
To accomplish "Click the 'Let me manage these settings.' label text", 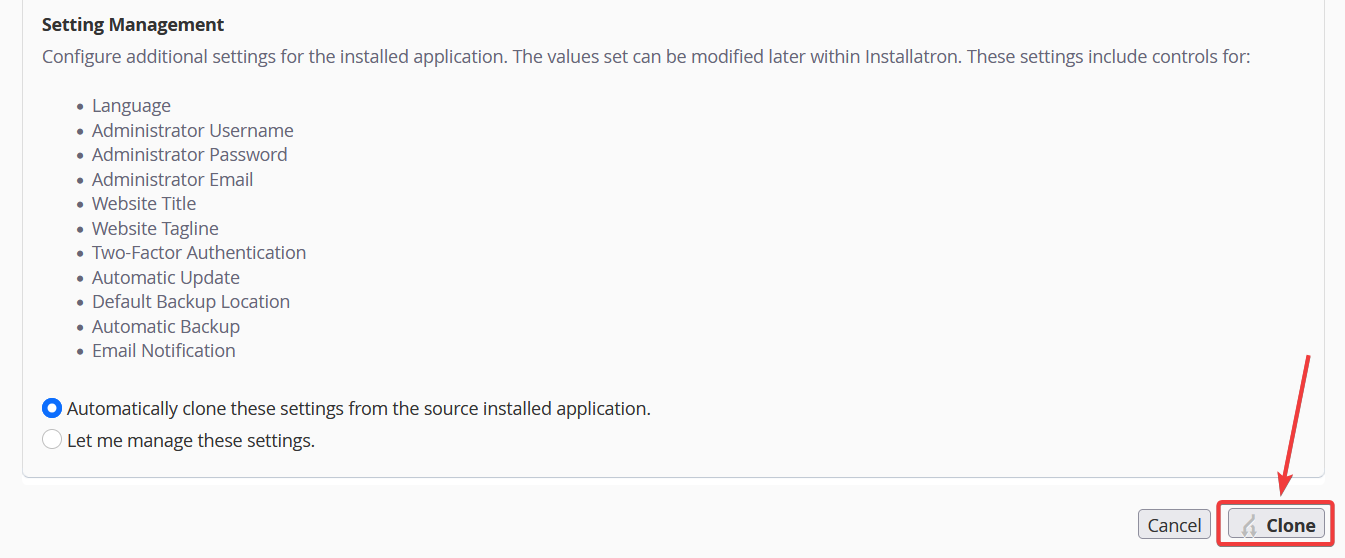I will (x=191, y=440).
